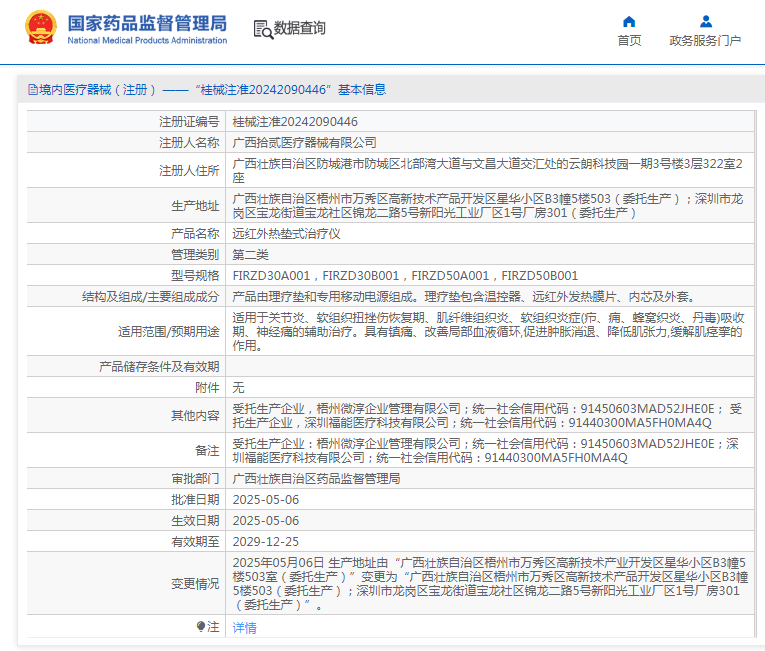Click product name 远红外热垫式治疗仪

[286, 233]
